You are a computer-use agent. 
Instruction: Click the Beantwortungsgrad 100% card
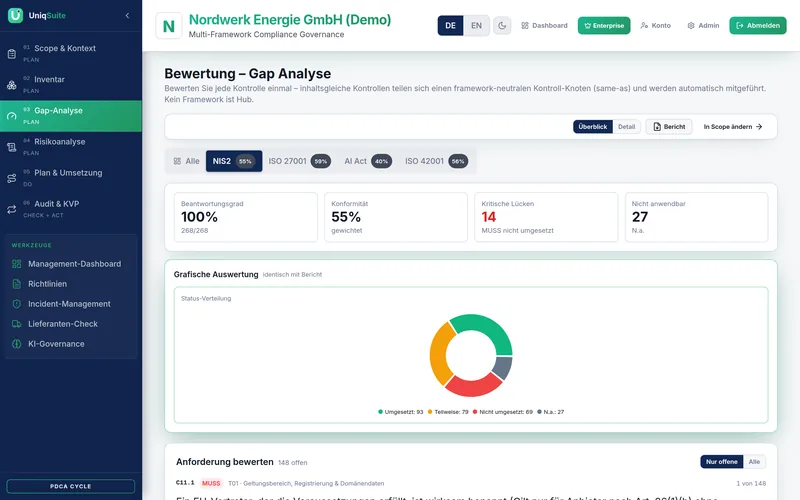(246, 217)
